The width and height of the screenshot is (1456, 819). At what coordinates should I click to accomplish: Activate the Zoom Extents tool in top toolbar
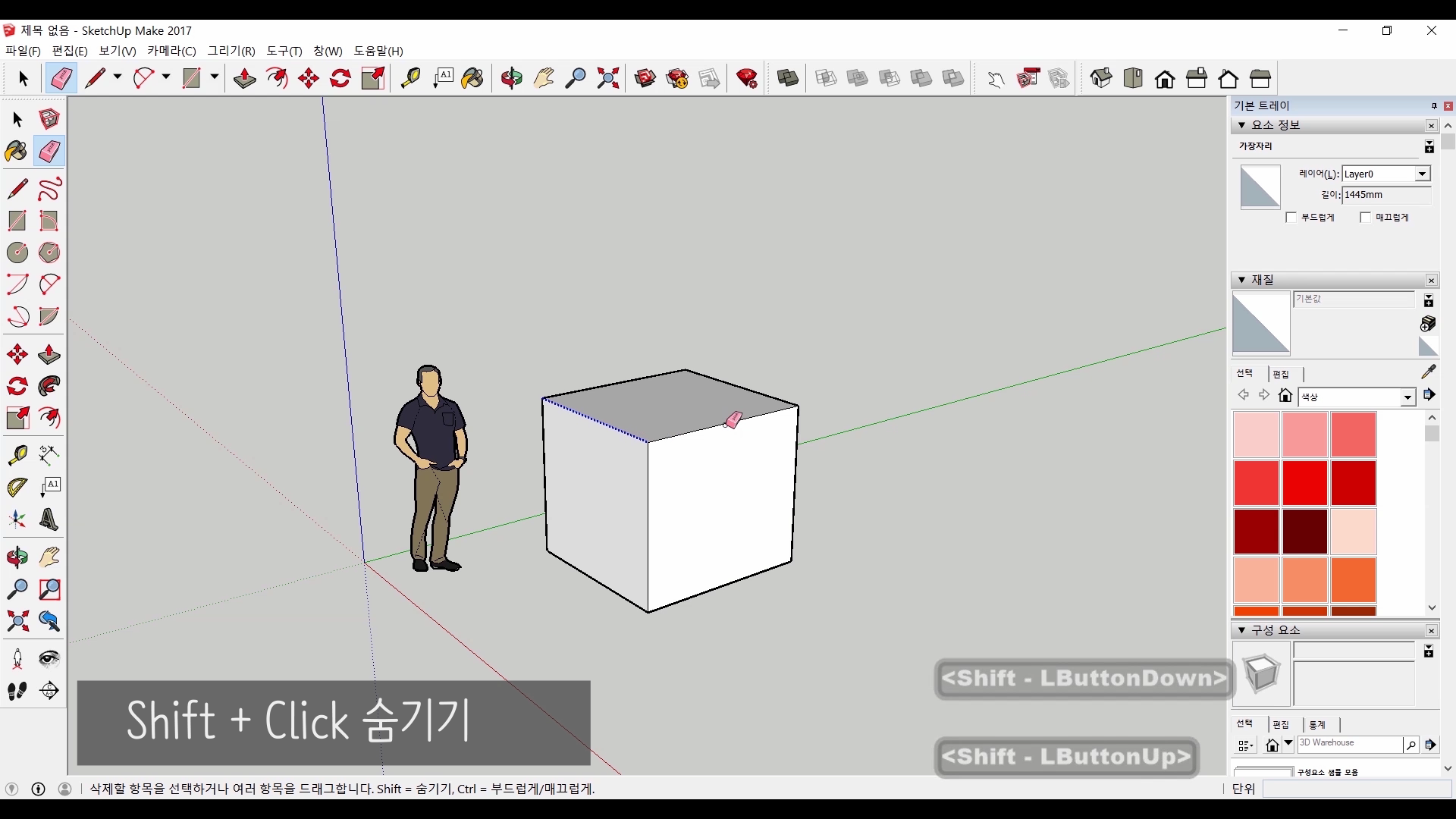[607, 78]
